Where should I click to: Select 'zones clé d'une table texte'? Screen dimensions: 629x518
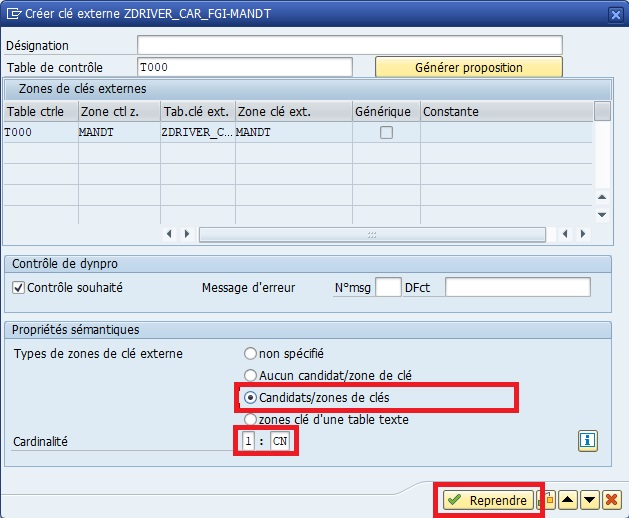250,419
